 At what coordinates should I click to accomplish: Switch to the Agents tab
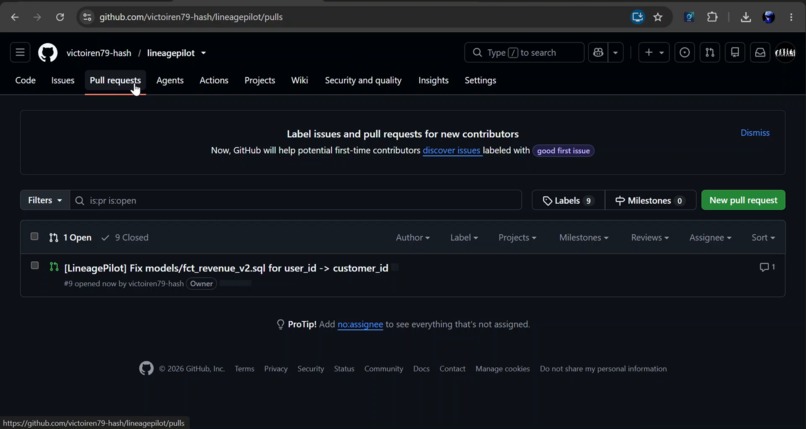tap(170, 80)
